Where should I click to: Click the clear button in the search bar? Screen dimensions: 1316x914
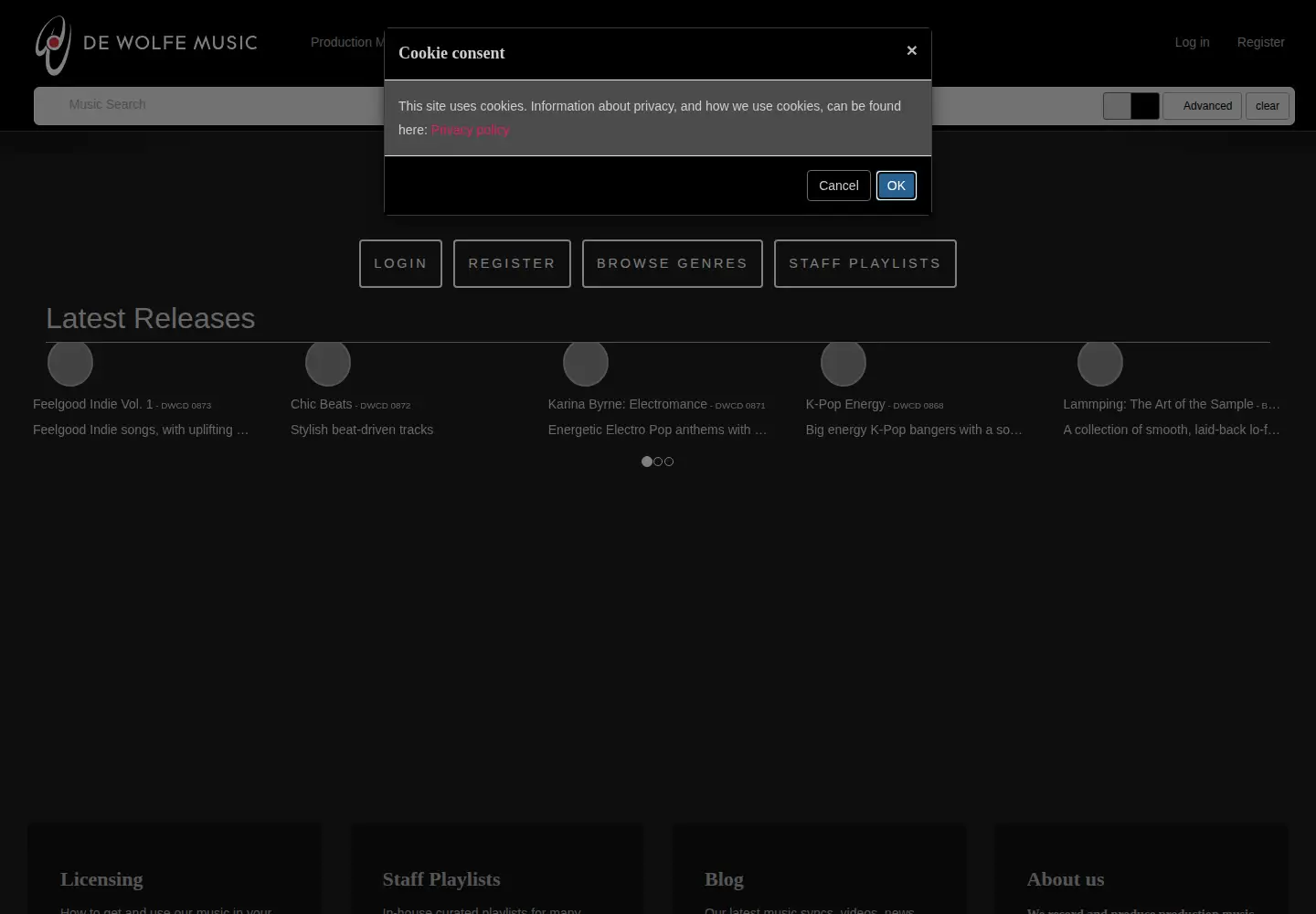click(1268, 106)
